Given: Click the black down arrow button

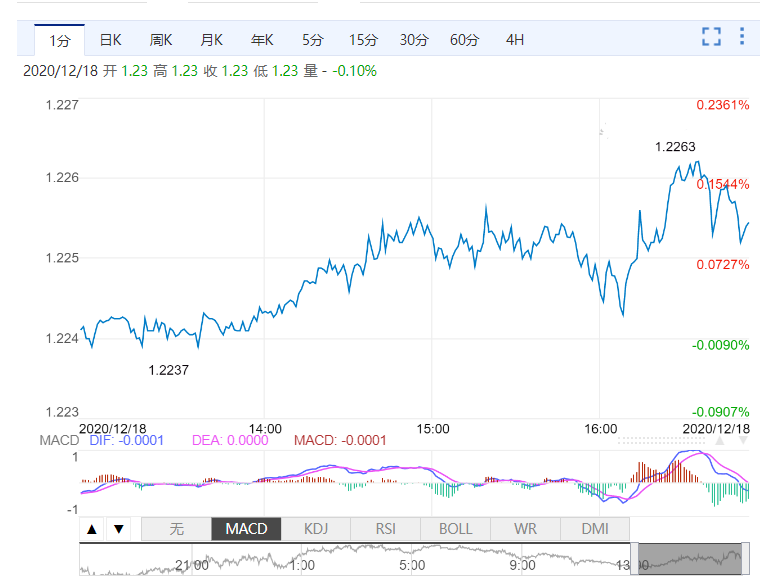Looking at the screenshot, I should tap(118, 529).
